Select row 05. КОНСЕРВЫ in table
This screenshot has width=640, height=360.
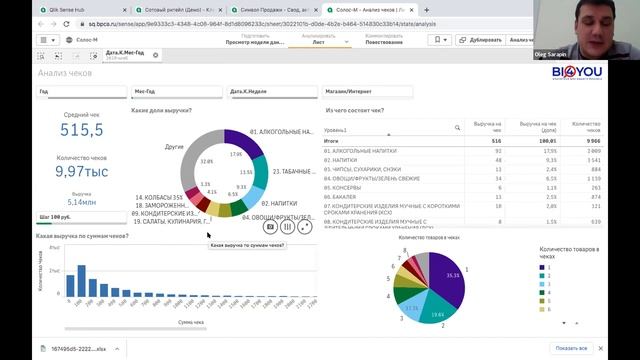[x=342, y=188]
